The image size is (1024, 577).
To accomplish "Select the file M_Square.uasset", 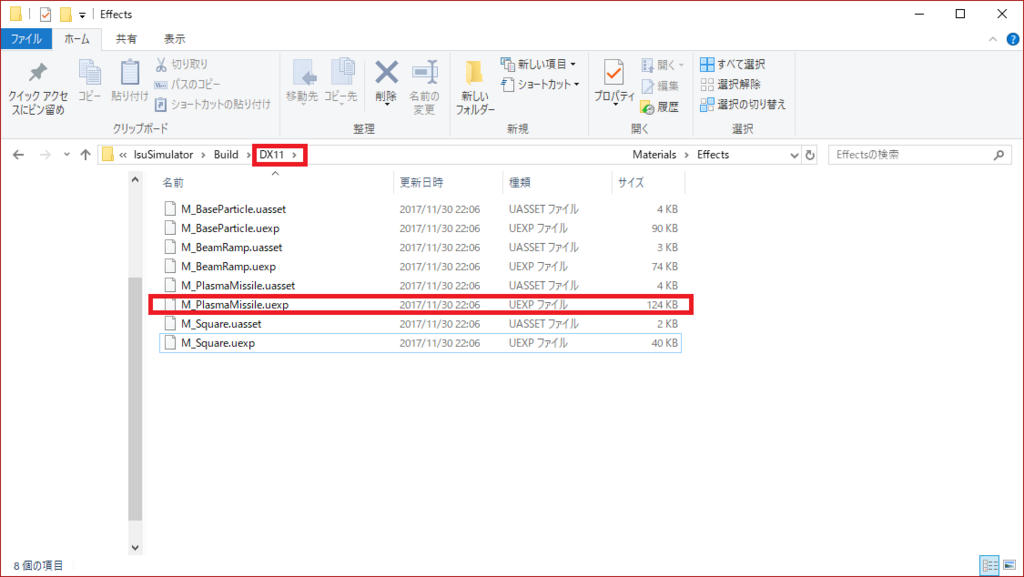I will click(x=421, y=324).
